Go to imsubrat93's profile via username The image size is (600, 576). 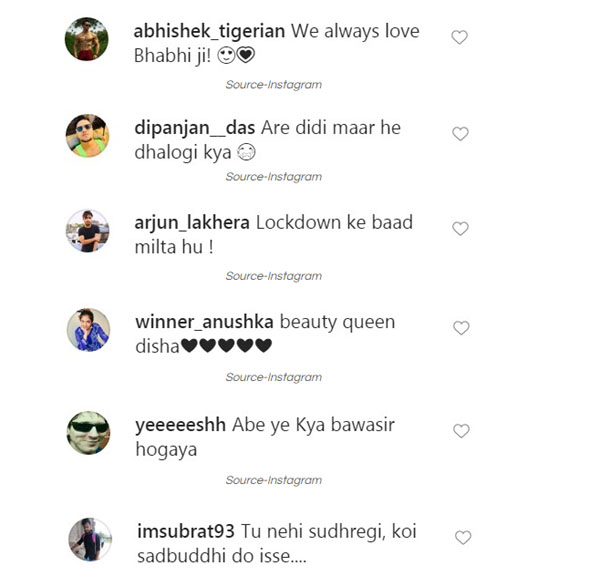[186, 531]
